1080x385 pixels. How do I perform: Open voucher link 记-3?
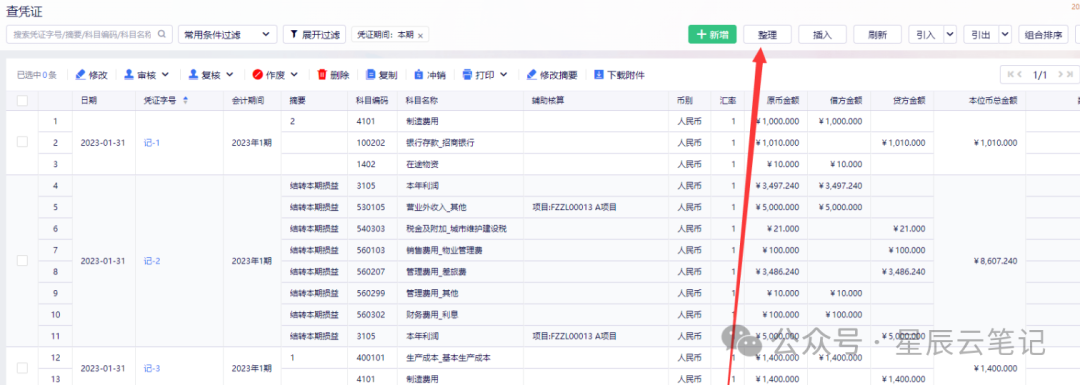[152, 368]
